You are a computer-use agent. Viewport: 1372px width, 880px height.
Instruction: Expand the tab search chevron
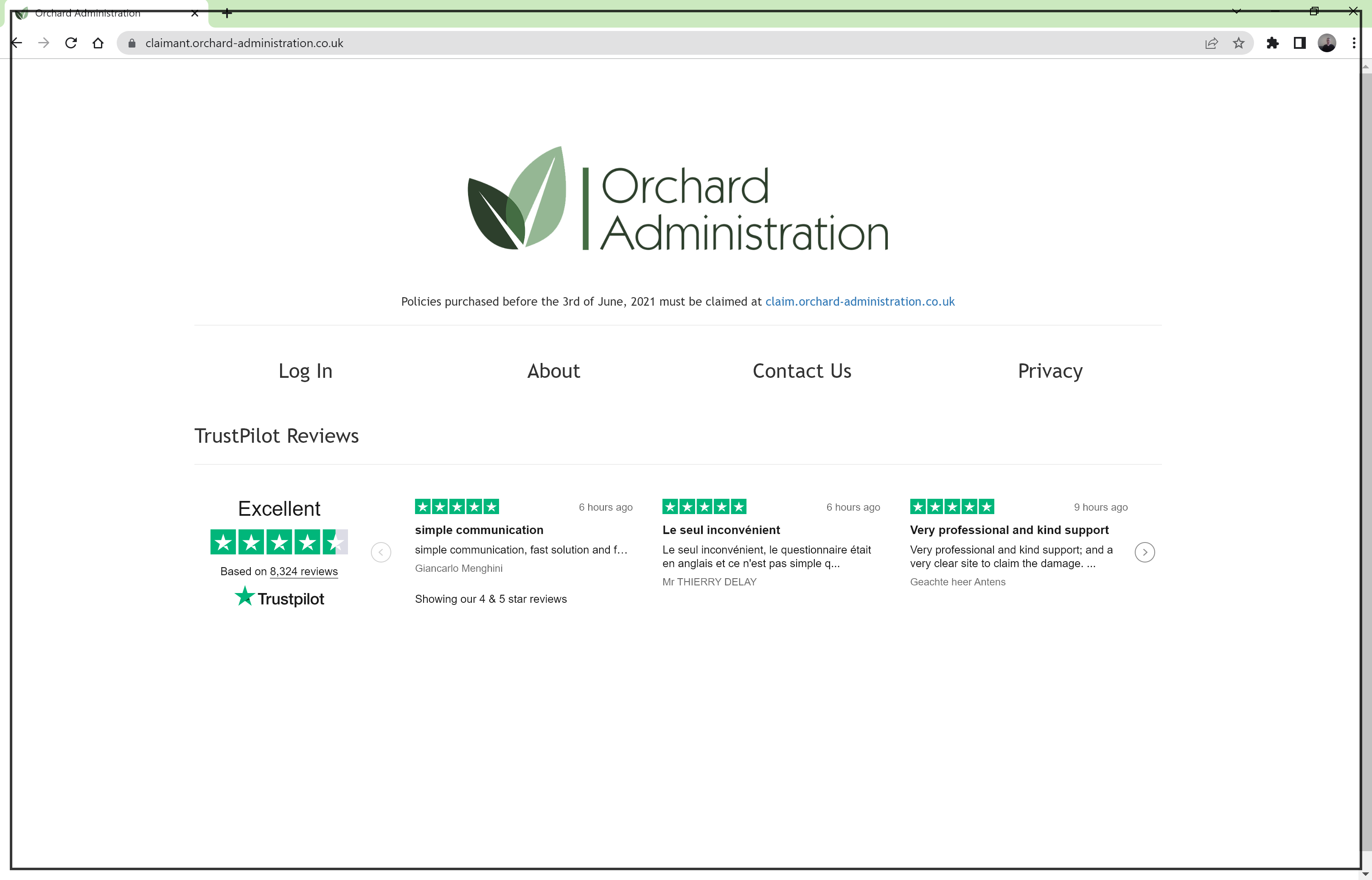(x=1237, y=11)
